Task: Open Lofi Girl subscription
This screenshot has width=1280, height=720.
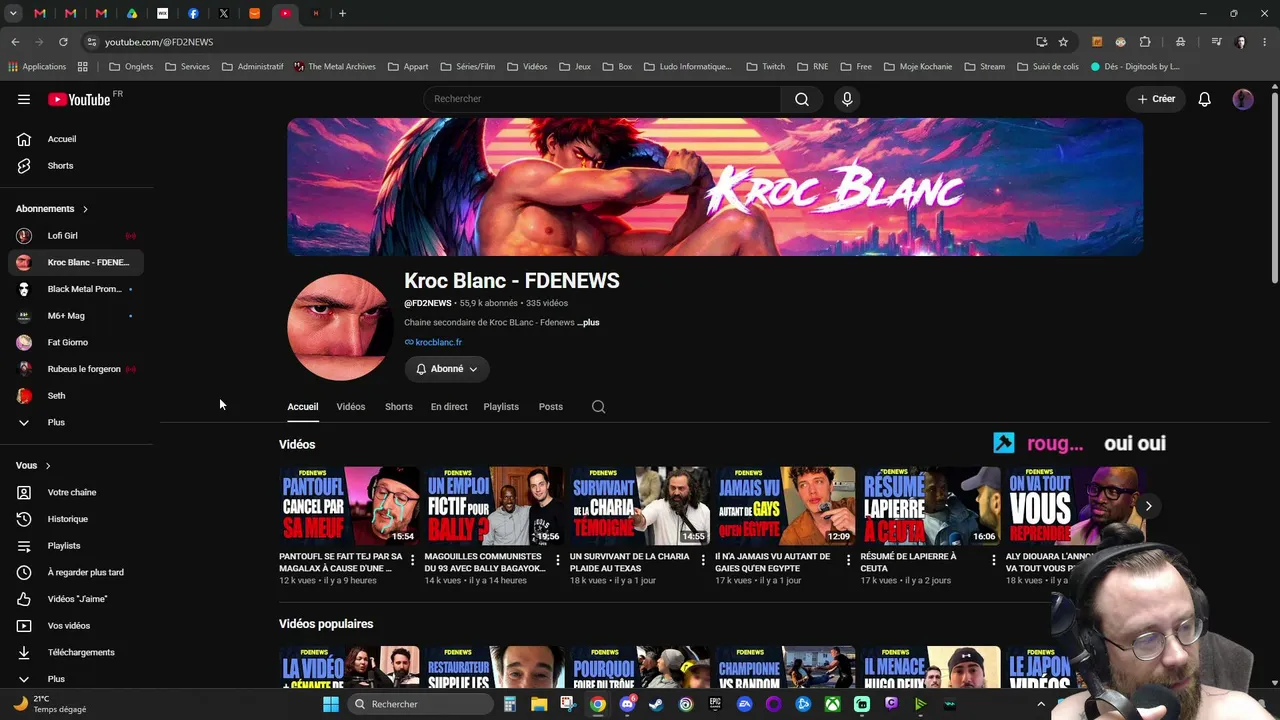Action: [x=76, y=236]
